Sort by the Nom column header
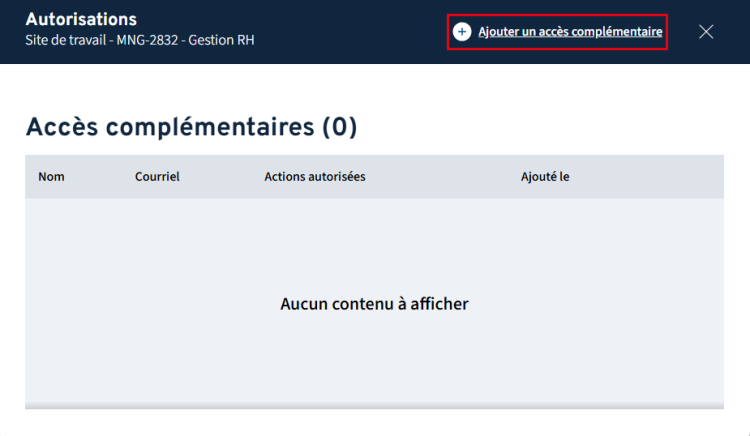Image resolution: width=750 pixels, height=436 pixels. pyautogui.click(x=51, y=177)
